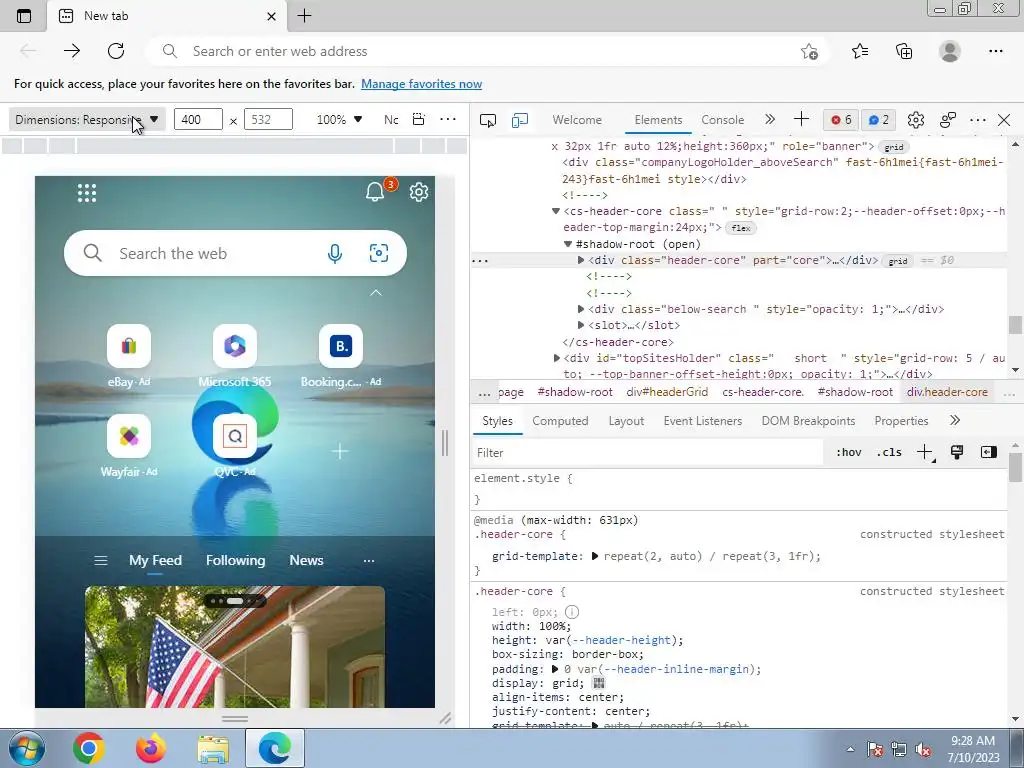The height and width of the screenshot is (768, 1024).
Task: Open the Favorites star icon
Action: [x=860, y=51]
